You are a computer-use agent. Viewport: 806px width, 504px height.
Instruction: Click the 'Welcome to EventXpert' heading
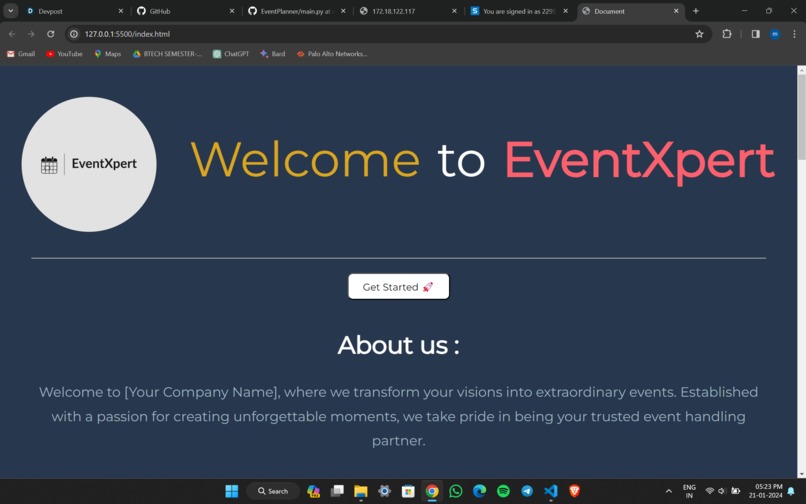482,160
